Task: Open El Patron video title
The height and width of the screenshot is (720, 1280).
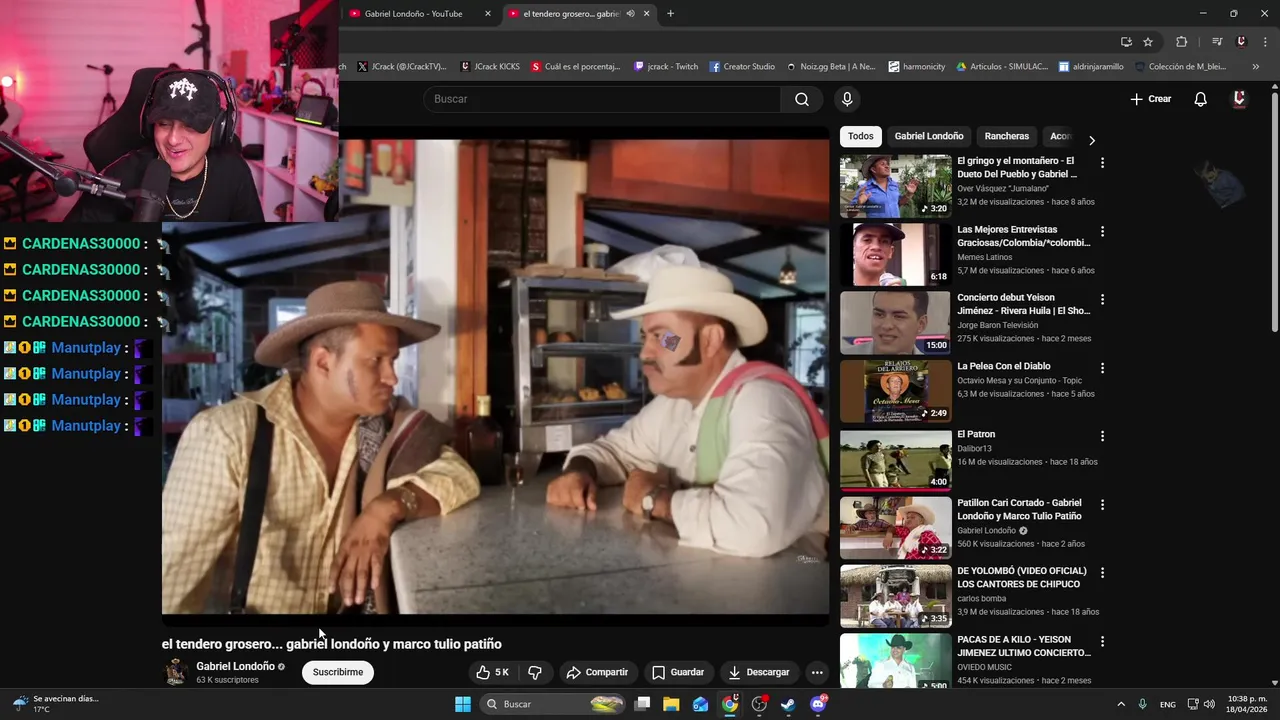Action: coord(976,434)
